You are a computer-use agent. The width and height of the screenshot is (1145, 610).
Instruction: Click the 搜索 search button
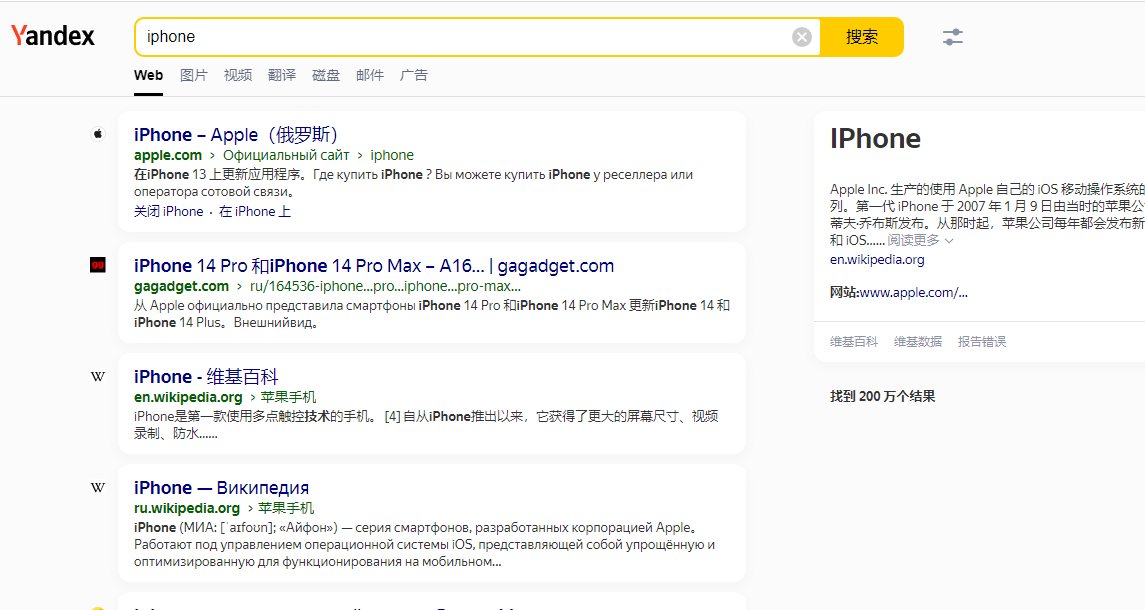coord(862,37)
